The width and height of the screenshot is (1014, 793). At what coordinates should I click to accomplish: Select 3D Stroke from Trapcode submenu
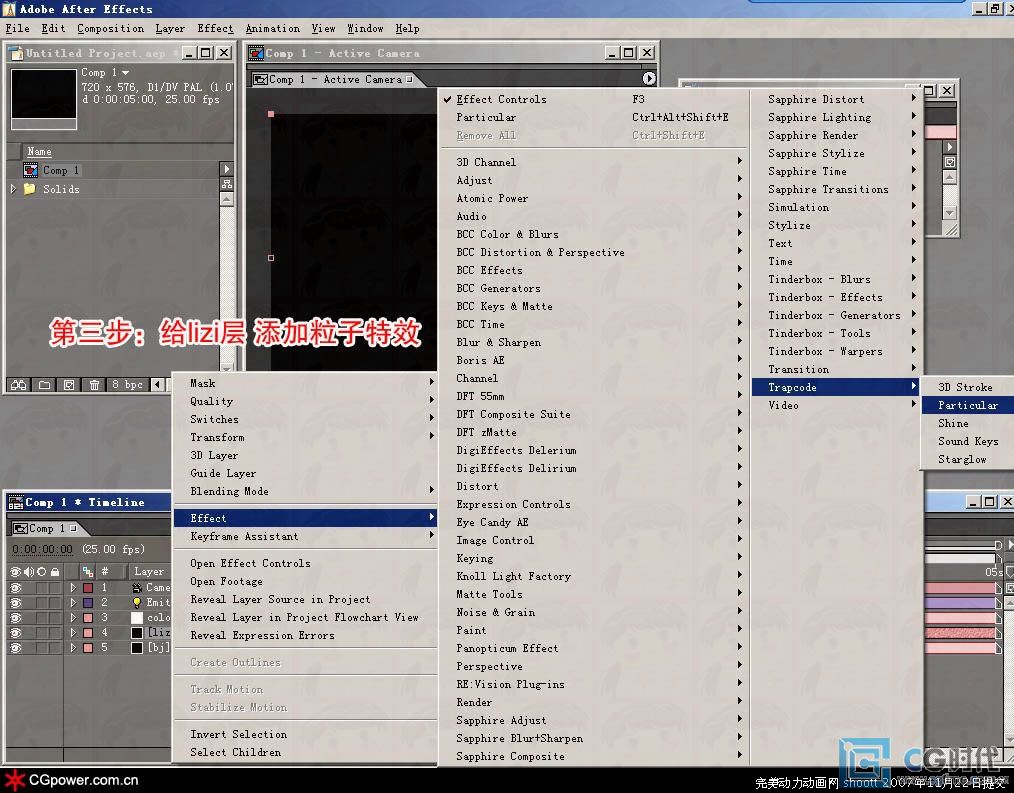point(967,387)
